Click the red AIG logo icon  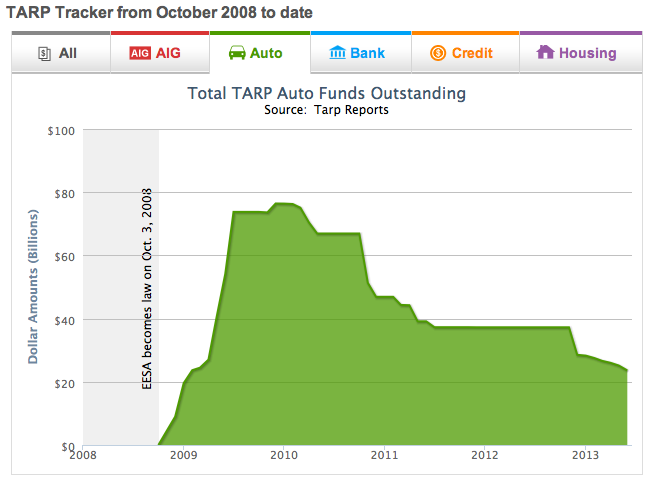coord(139,53)
